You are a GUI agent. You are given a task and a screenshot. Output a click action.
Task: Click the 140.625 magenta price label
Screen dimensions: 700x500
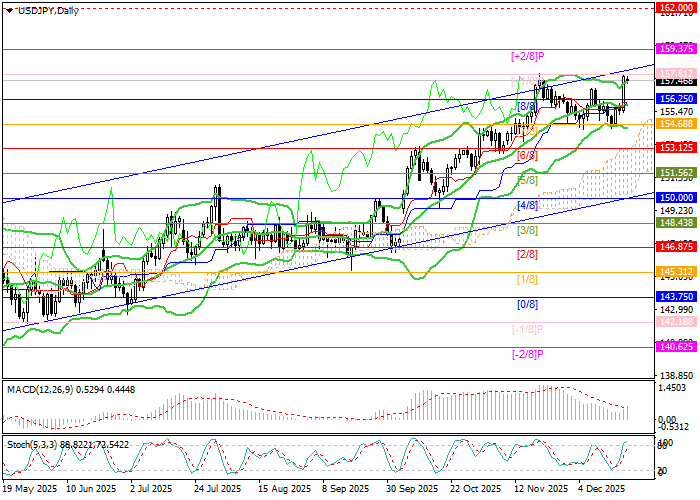coord(676,346)
